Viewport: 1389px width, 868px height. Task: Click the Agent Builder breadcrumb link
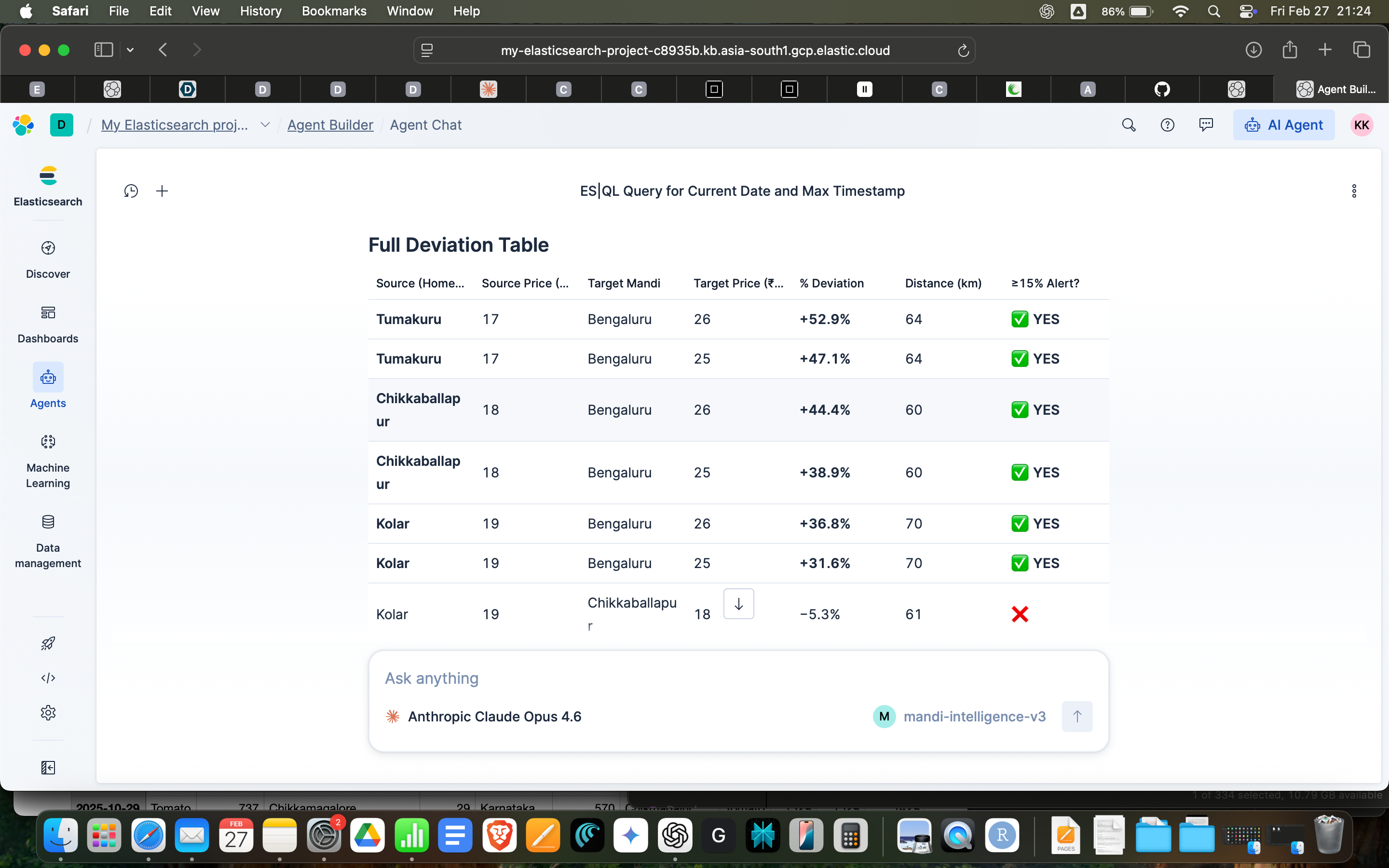click(330, 125)
